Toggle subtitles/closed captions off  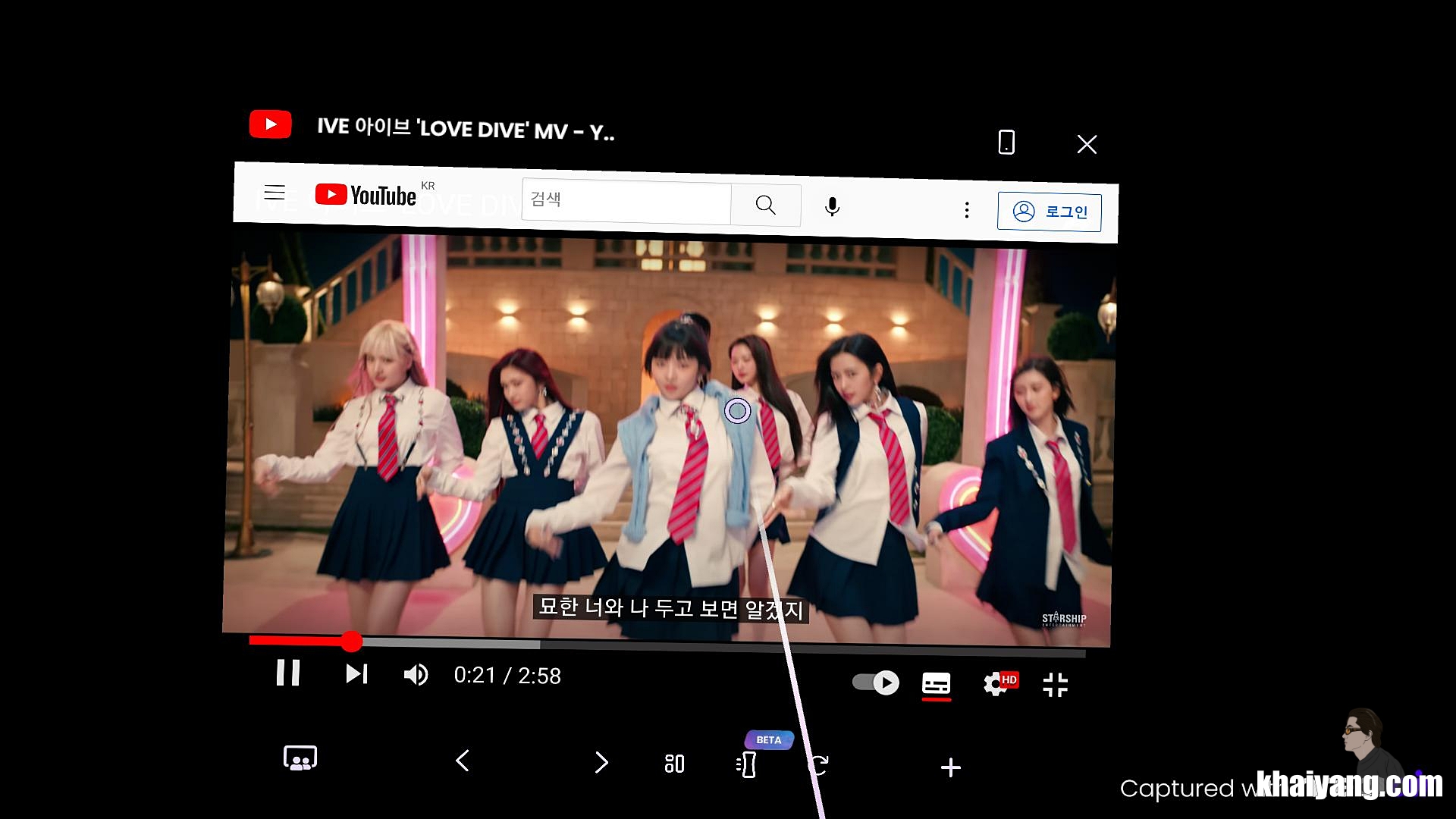936,684
